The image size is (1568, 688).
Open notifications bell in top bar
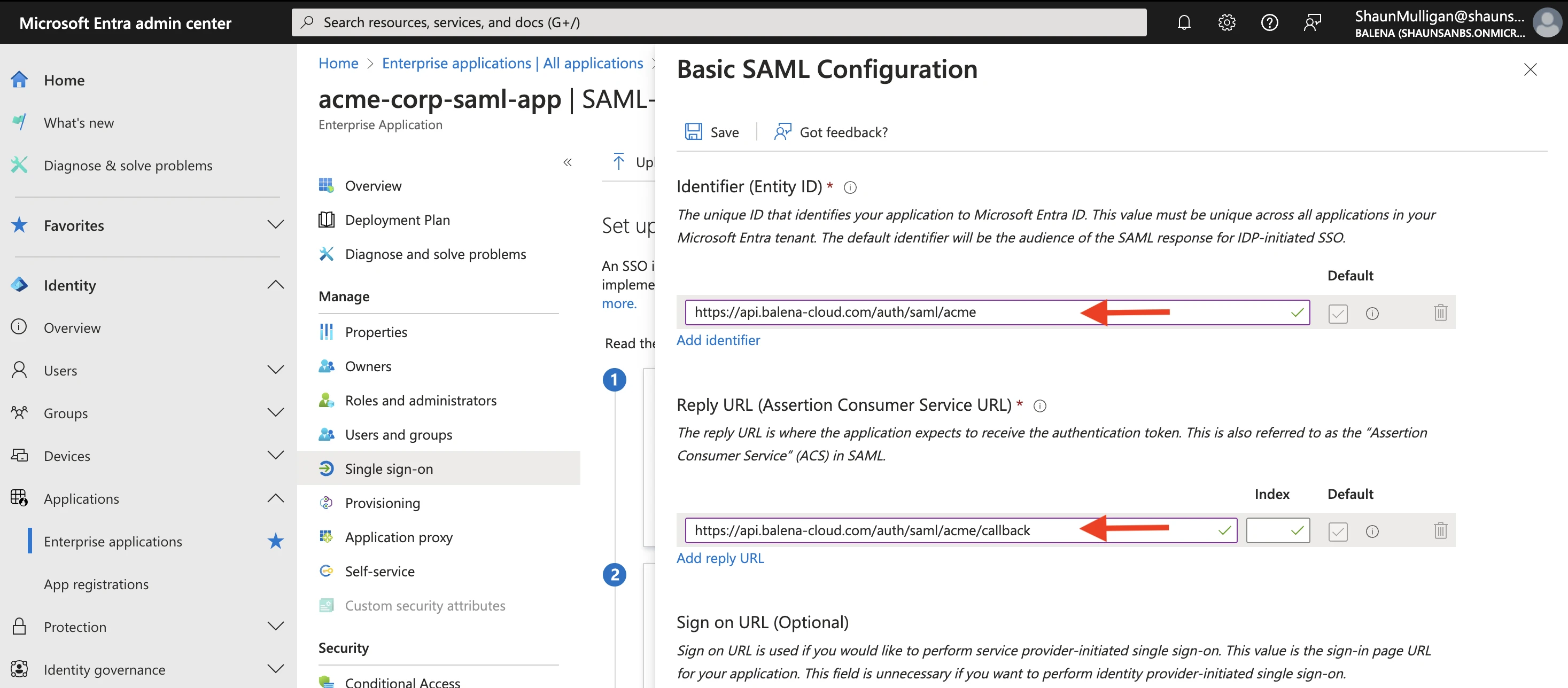[1184, 22]
